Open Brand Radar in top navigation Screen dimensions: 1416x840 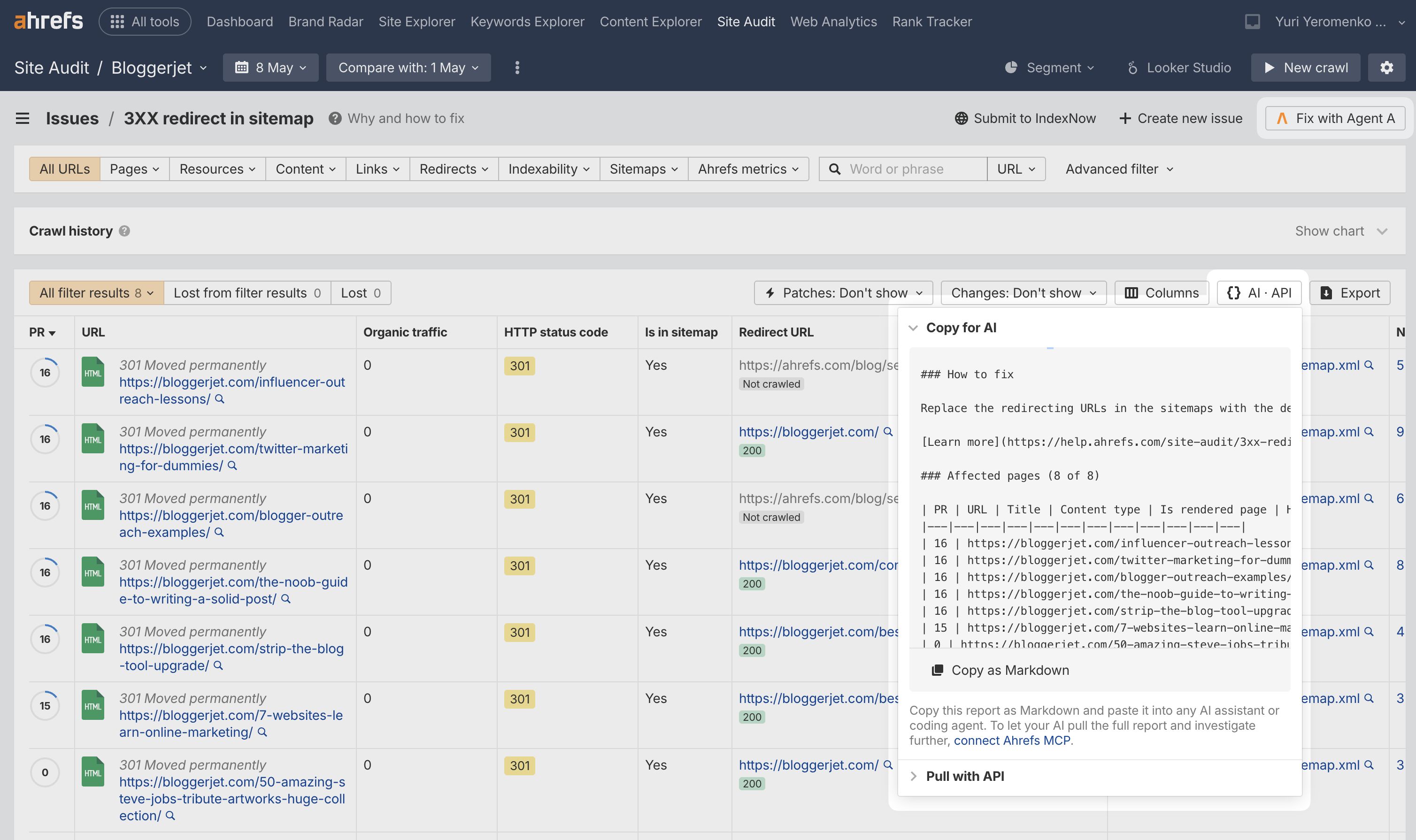pyautogui.click(x=325, y=22)
